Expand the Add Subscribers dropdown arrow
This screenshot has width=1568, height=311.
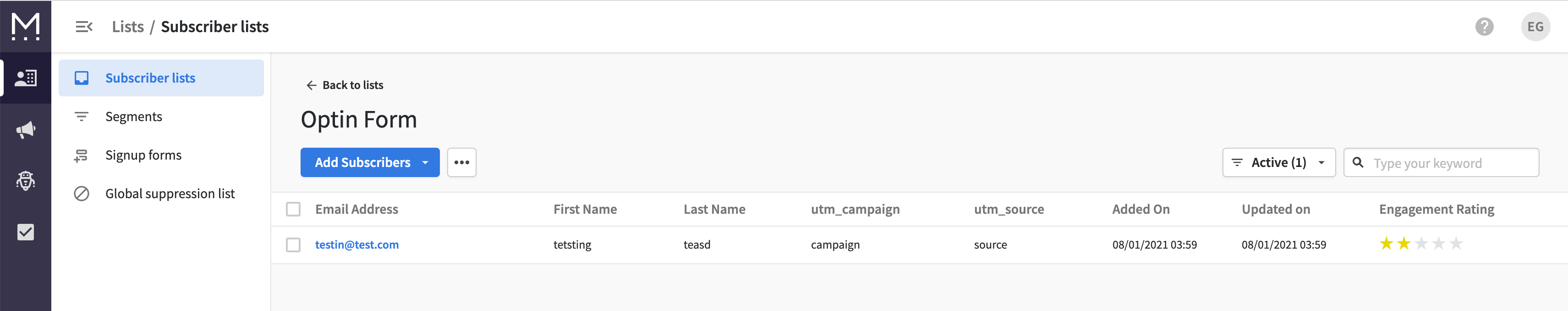tap(426, 162)
